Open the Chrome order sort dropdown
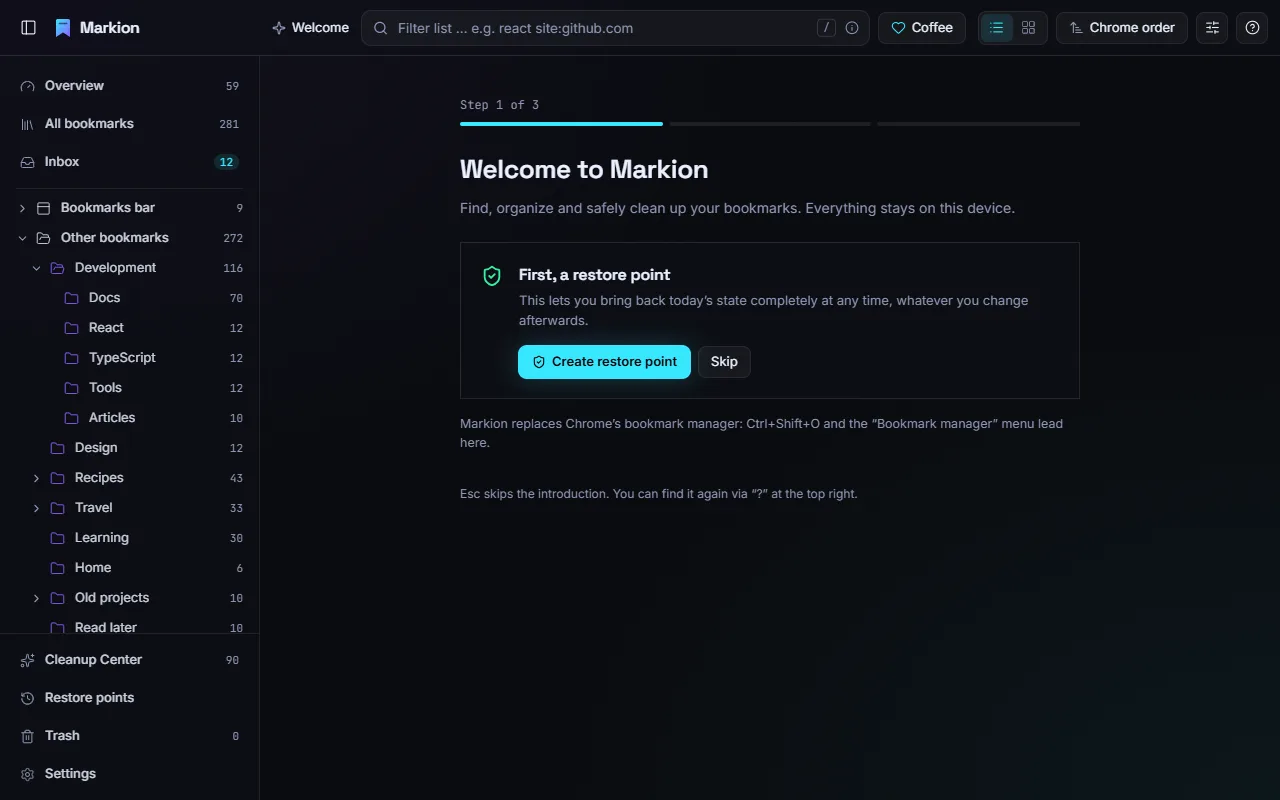Image resolution: width=1280 pixels, height=800 pixels. coord(1122,28)
